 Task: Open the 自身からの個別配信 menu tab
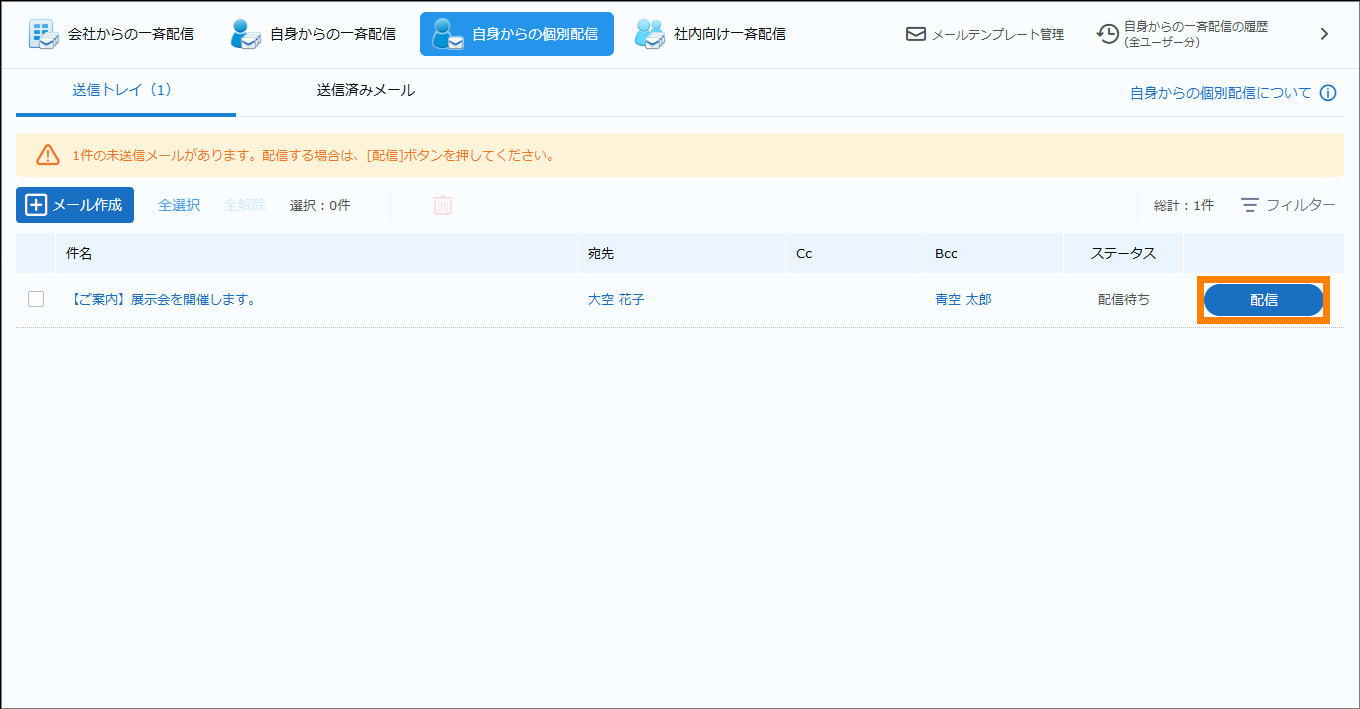point(517,34)
